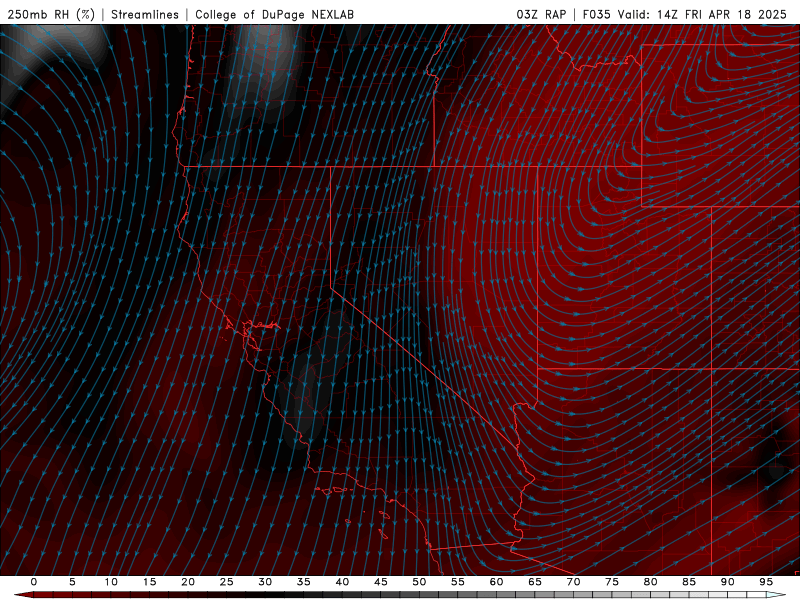Click the colorbar label "35"
This screenshot has width=800, height=600.
click(x=304, y=582)
